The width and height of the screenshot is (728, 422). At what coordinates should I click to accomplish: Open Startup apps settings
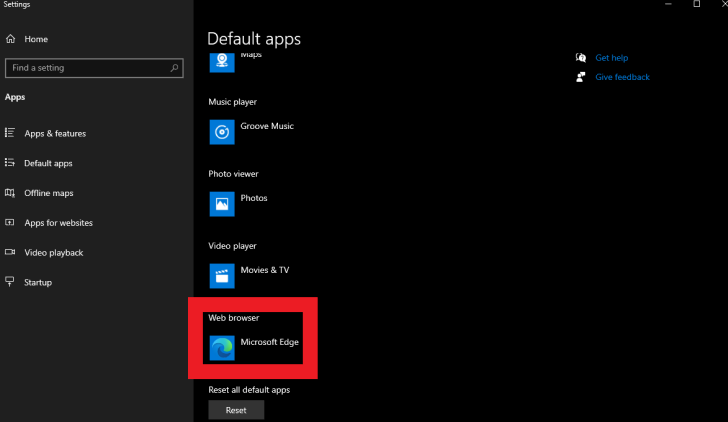[x=38, y=282]
